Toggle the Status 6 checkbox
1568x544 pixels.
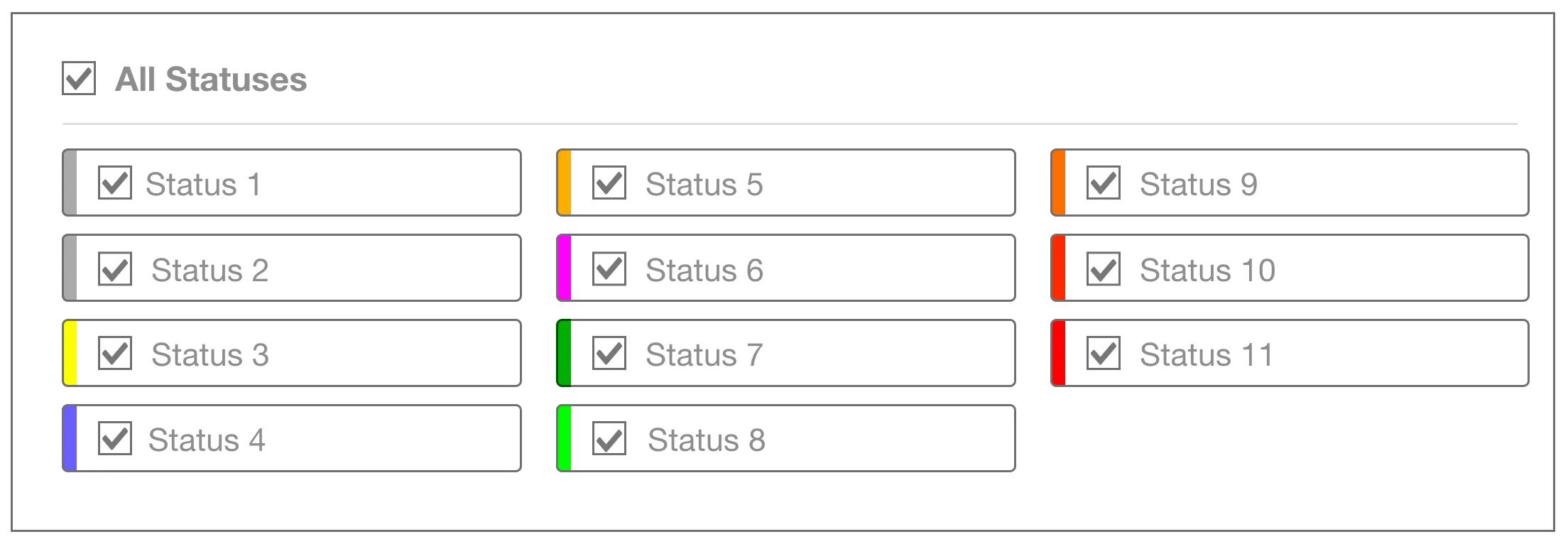(609, 268)
